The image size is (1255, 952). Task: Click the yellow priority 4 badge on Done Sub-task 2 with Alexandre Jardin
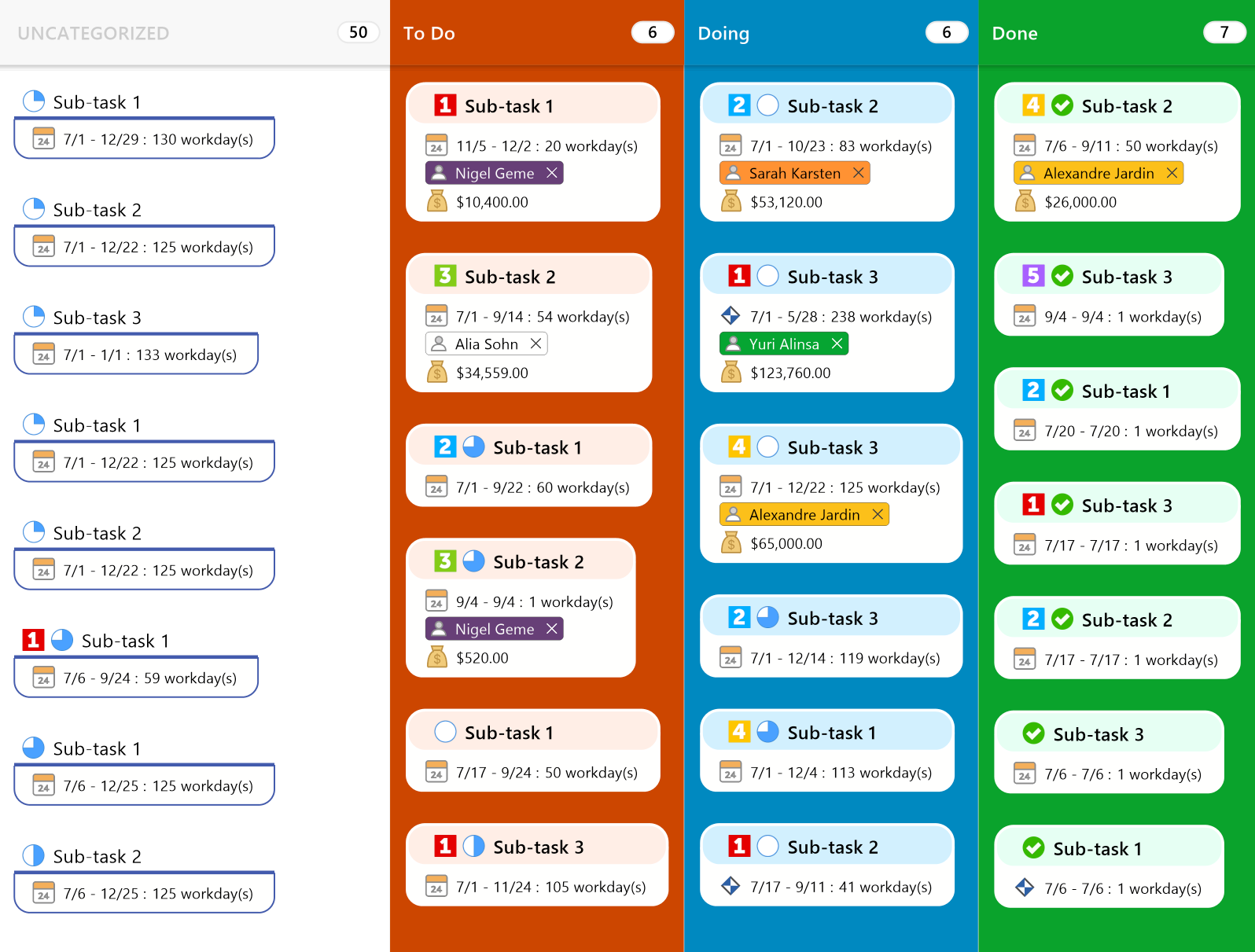1033,105
